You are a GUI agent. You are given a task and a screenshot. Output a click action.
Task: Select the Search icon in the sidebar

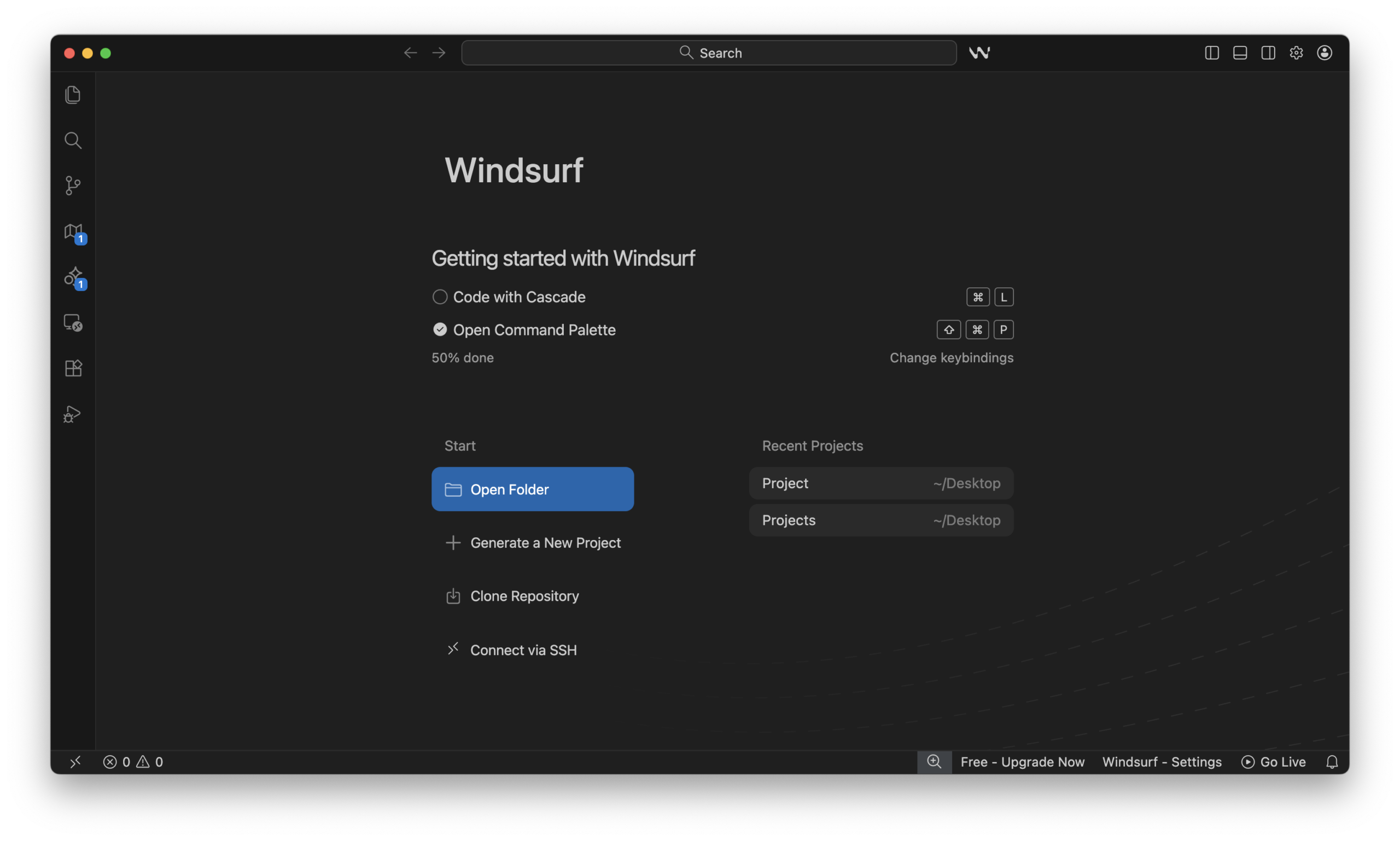[x=73, y=140]
